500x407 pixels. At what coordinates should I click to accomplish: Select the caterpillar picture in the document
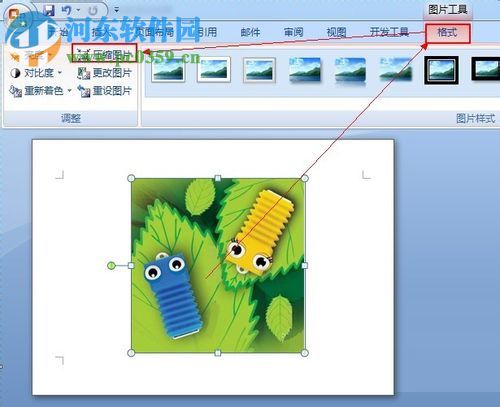[218, 266]
